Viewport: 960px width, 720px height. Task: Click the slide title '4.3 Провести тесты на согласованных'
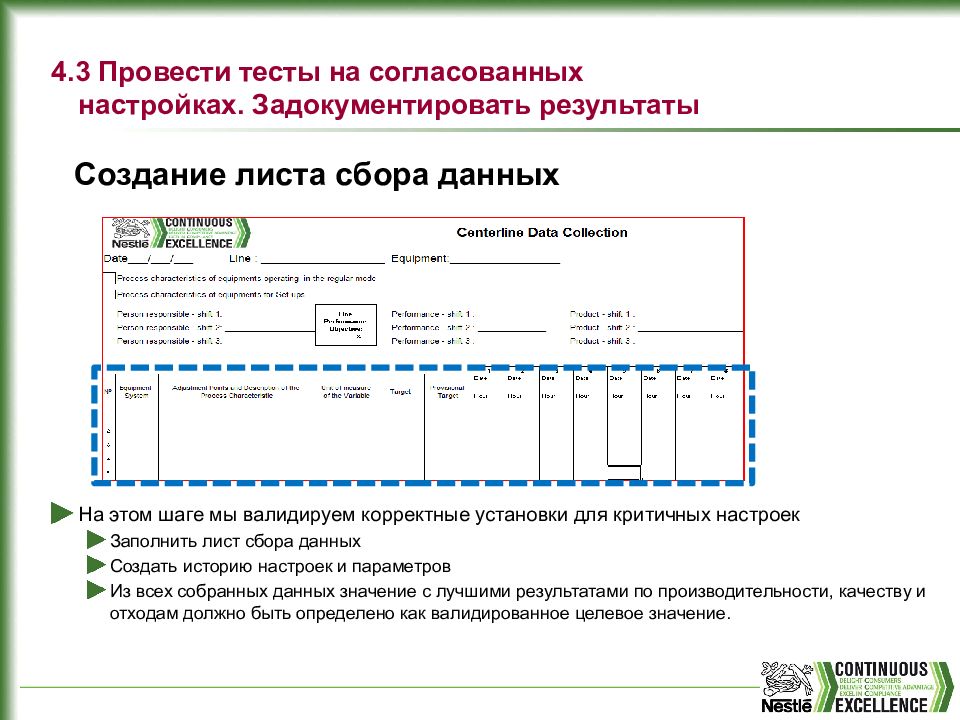pyautogui.click(x=317, y=72)
